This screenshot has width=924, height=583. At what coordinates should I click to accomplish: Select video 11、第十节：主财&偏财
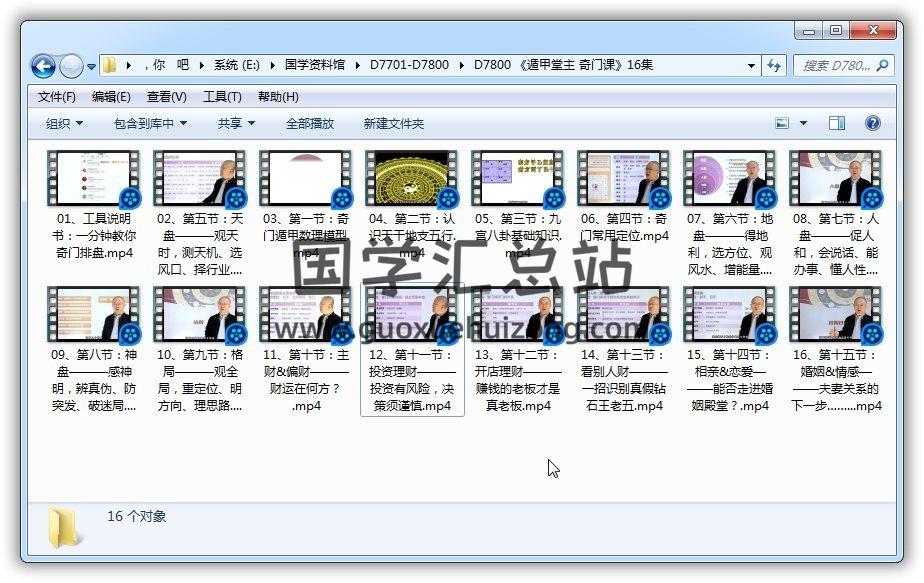point(306,350)
